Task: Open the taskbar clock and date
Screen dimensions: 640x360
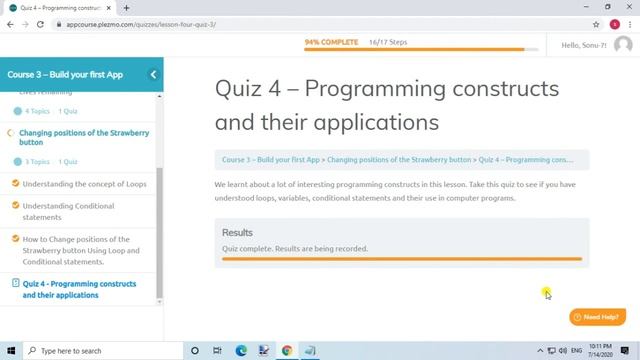Action: tap(600, 351)
